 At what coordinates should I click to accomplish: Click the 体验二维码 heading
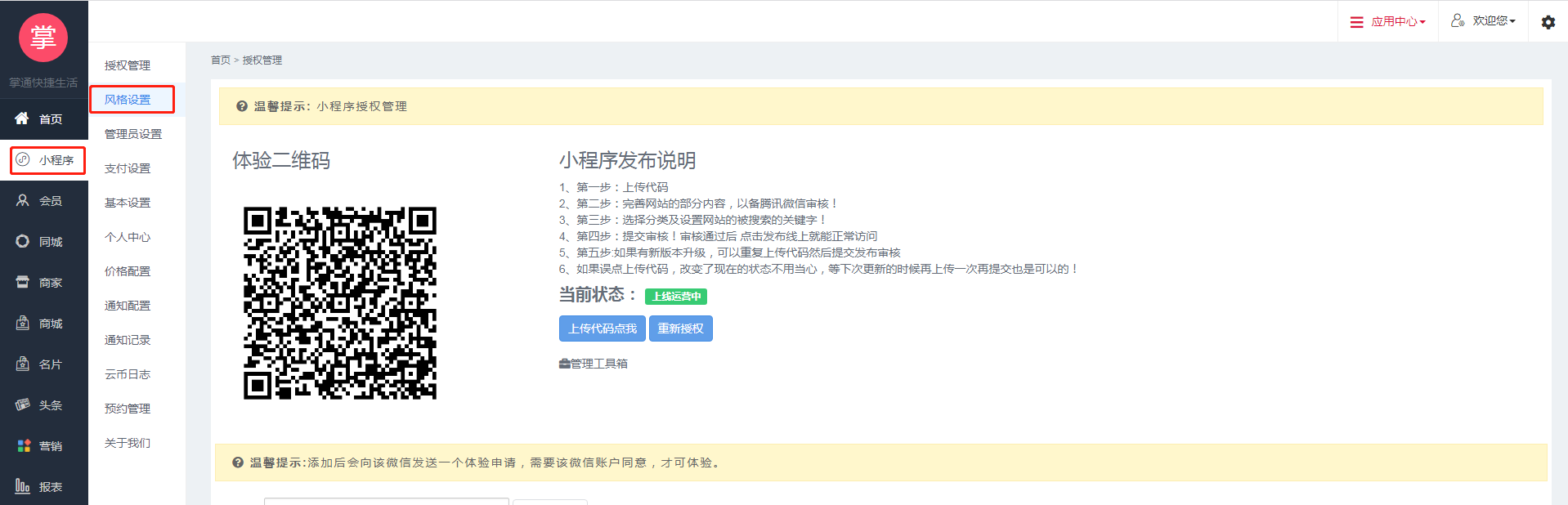(281, 160)
